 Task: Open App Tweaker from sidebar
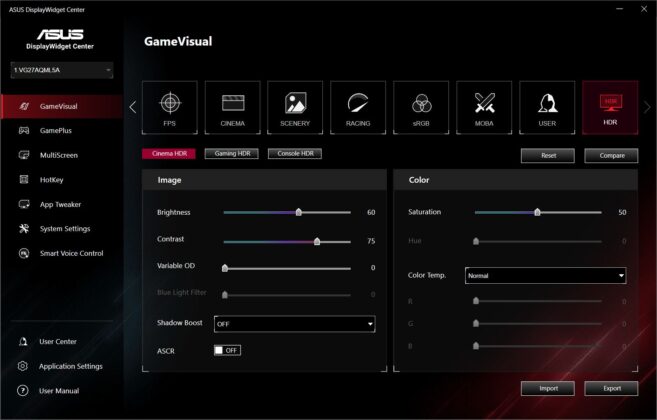62,205
